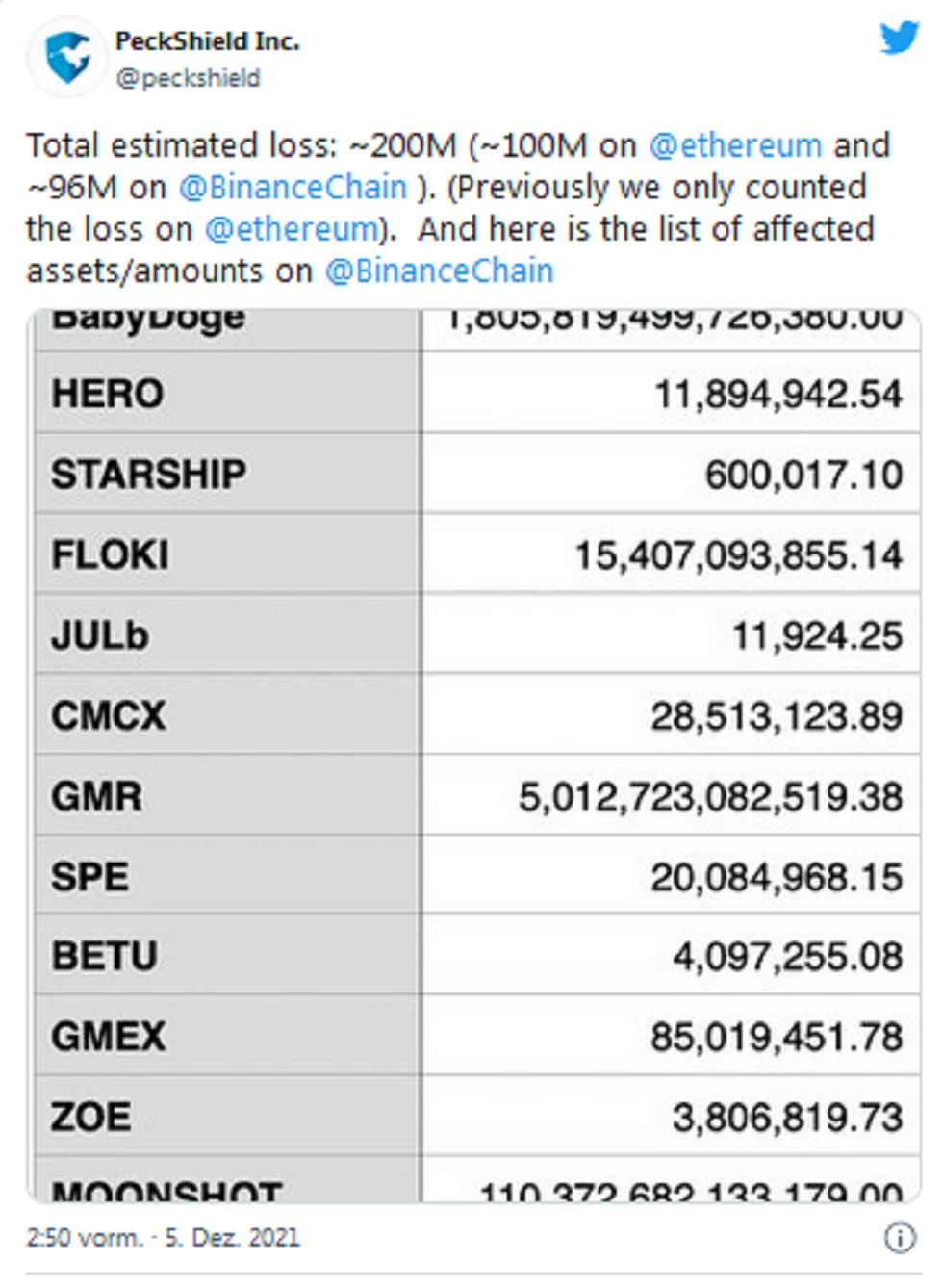Screen dimensions: 943x1288
Task: Open @ethereum mention following '~100M on'
Action: pos(735,145)
